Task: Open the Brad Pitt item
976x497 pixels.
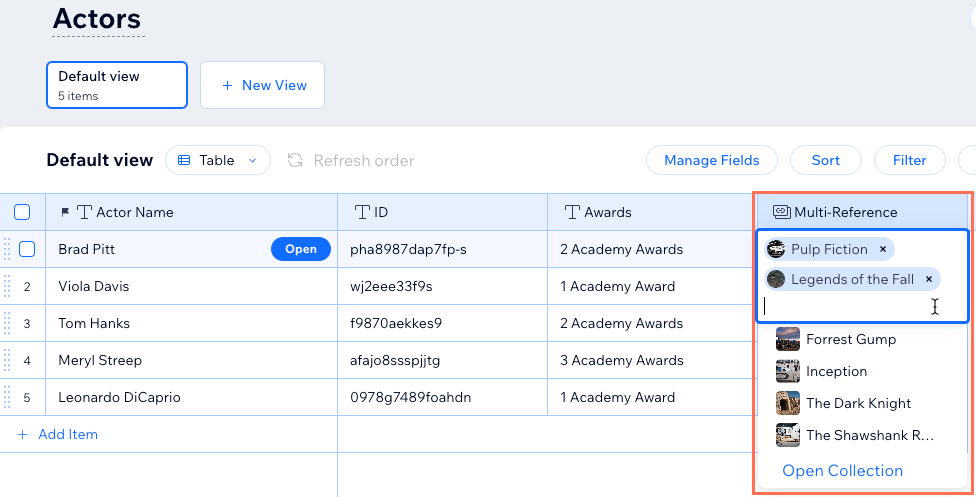Action: tap(301, 249)
